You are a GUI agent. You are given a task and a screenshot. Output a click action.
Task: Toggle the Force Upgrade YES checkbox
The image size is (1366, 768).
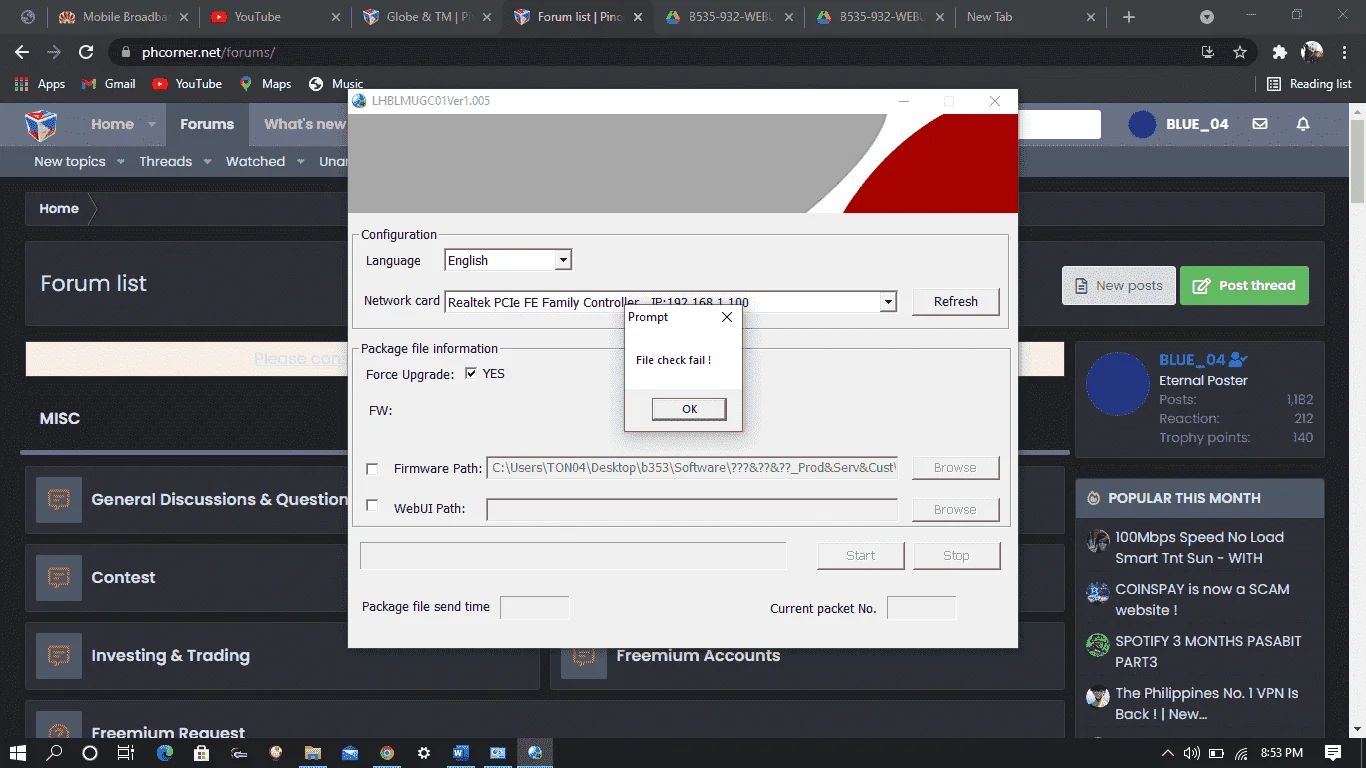point(471,374)
